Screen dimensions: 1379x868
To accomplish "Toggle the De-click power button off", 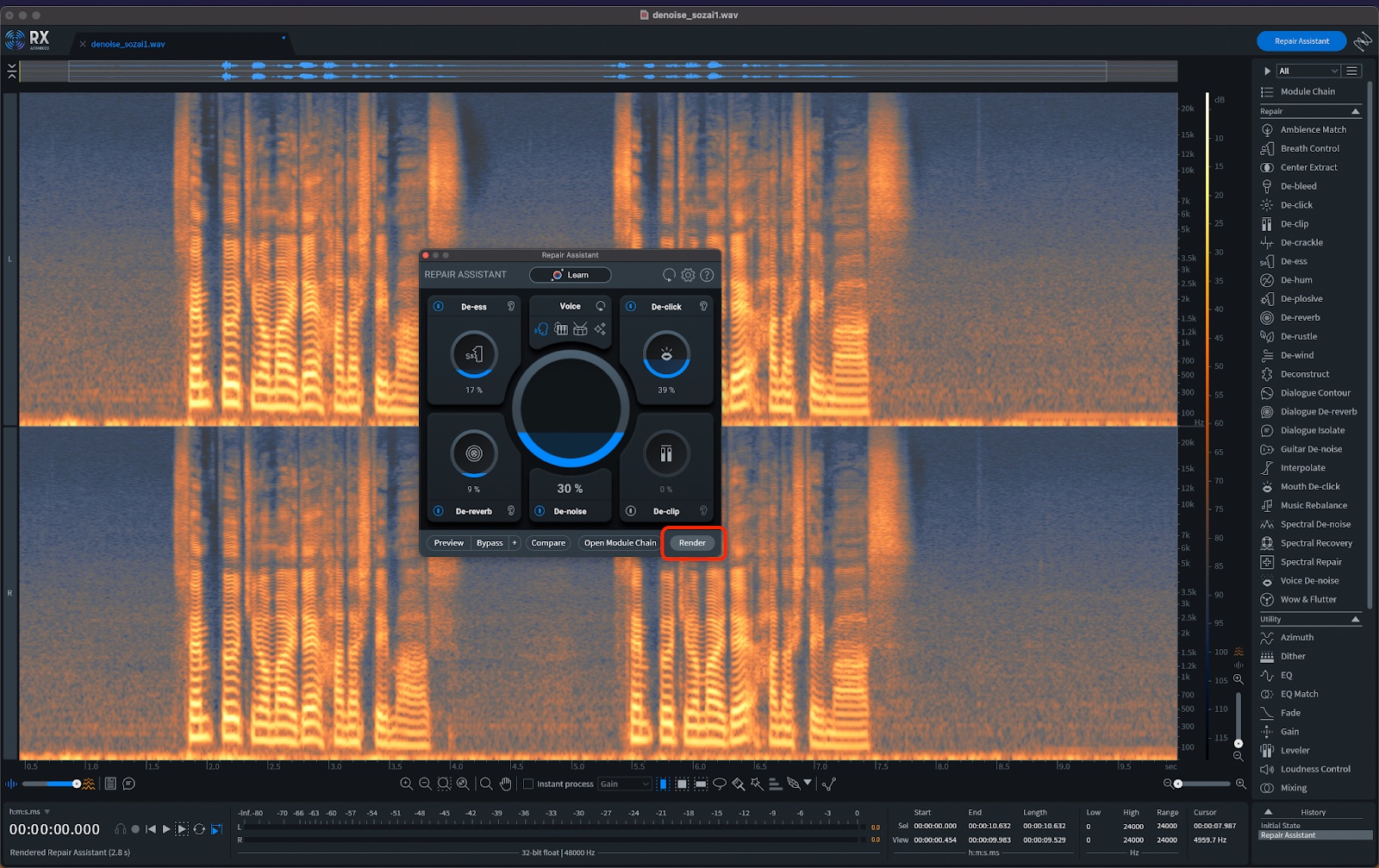I will 631,307.
